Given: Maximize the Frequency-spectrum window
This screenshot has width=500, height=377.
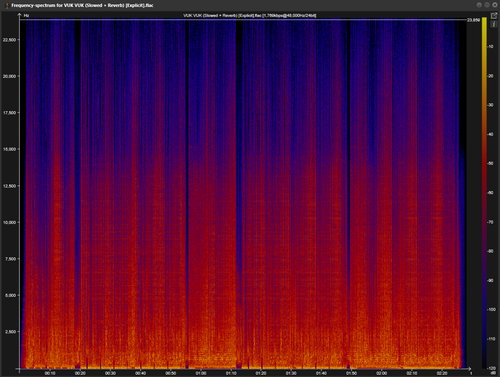Looking at the screenshot, I should pyautogui.click(x=487, y=5).
